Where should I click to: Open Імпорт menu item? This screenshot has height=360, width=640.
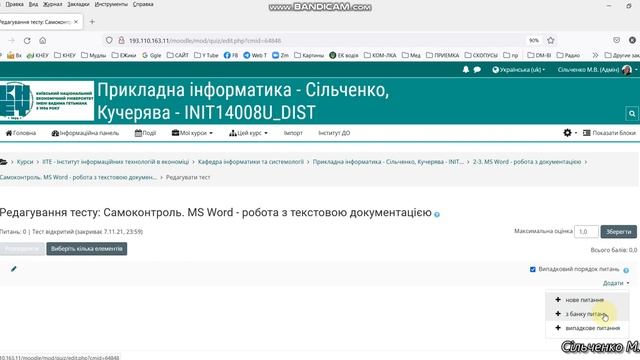click(293, 133)
